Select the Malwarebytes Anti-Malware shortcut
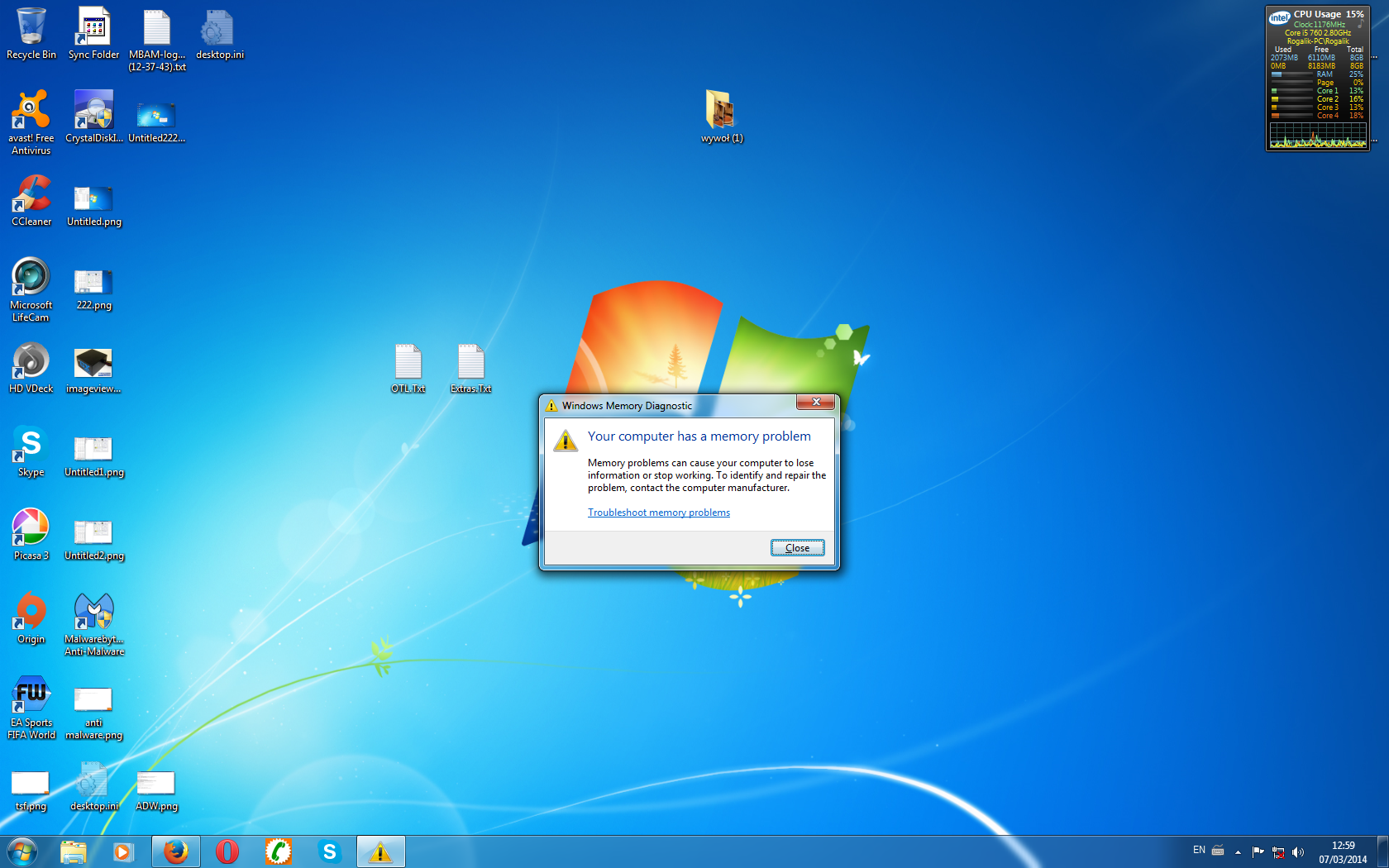Viewport: 1389px width, 868px height. click(94, 624)
